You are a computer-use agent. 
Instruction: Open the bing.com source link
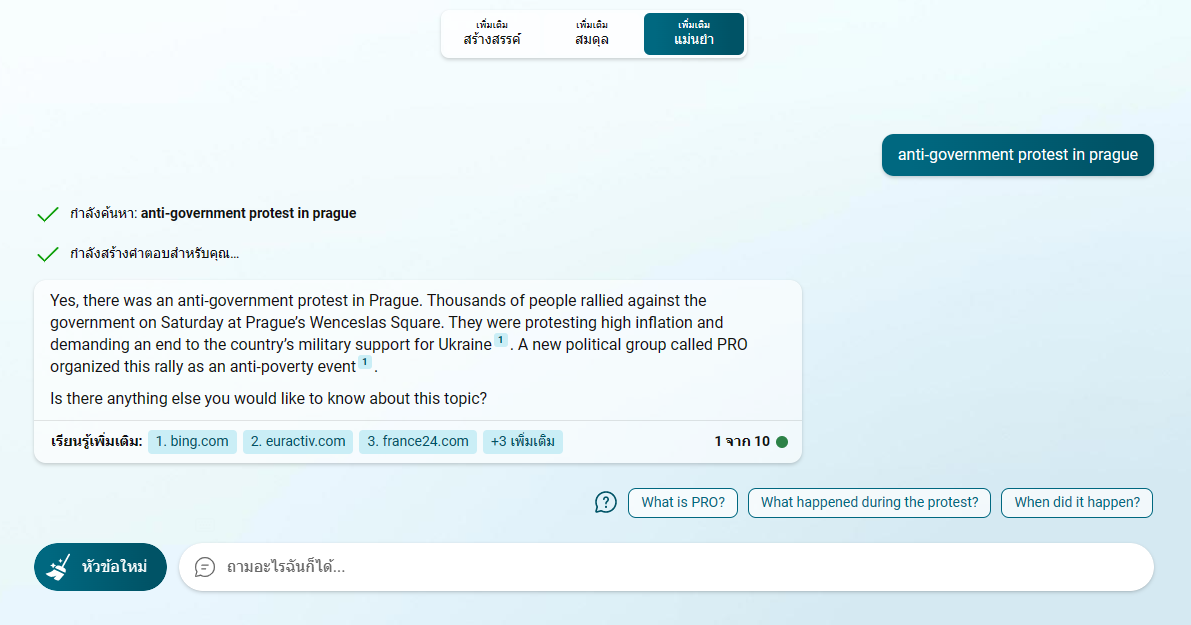[192, 442]
